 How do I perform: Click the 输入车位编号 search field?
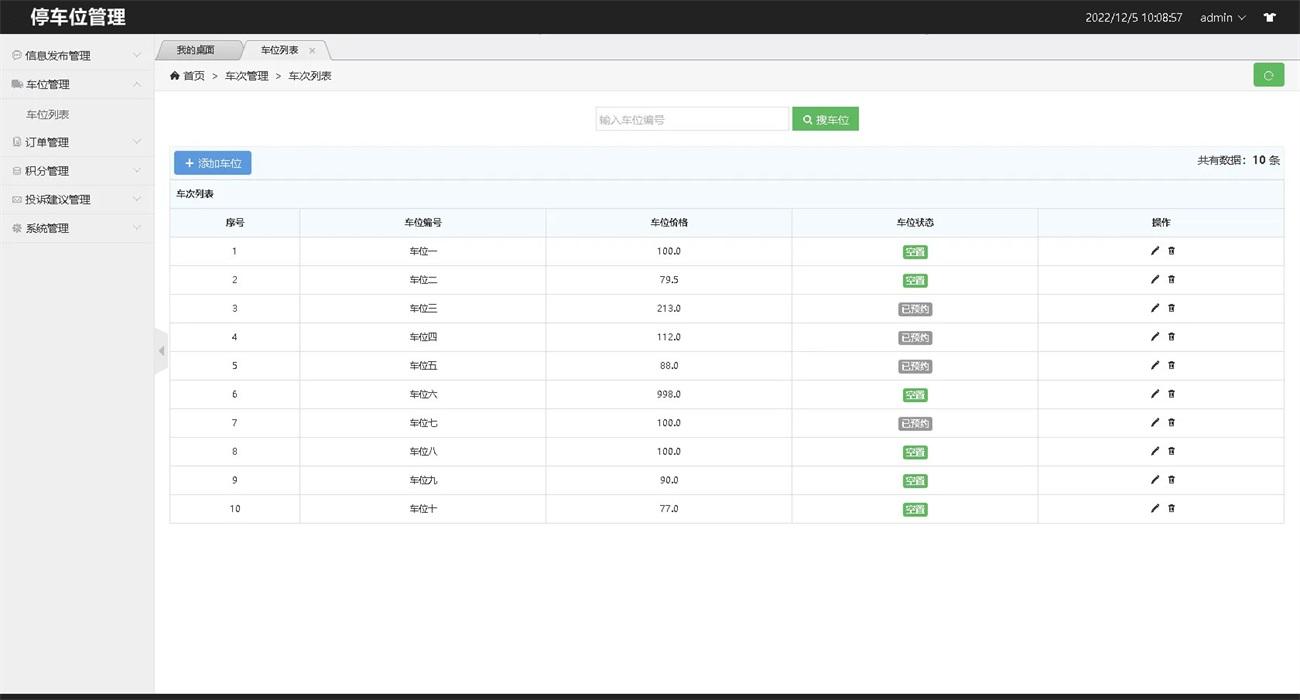(x=692, y=119)
